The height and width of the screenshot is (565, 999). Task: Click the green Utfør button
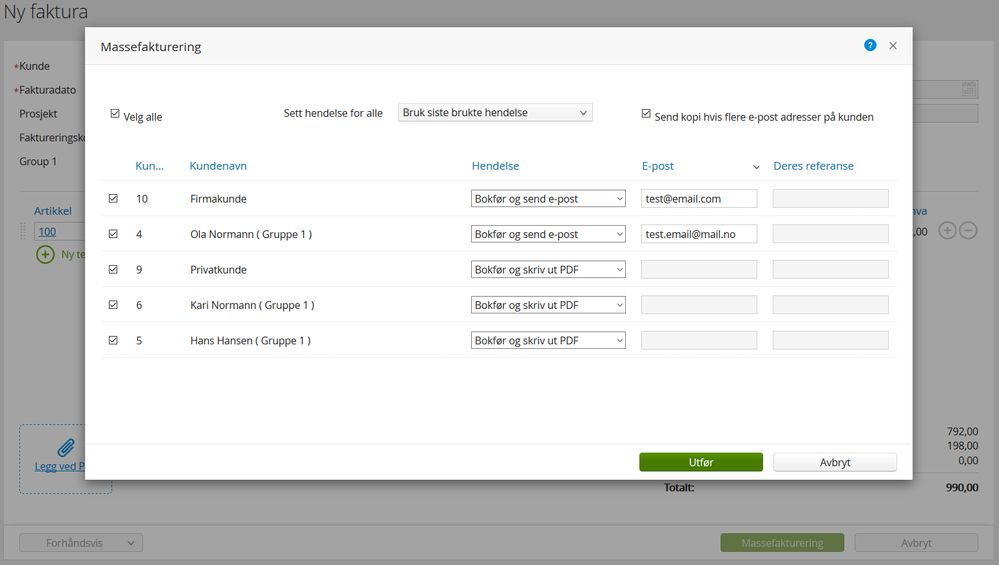click(x=701, y=462)
